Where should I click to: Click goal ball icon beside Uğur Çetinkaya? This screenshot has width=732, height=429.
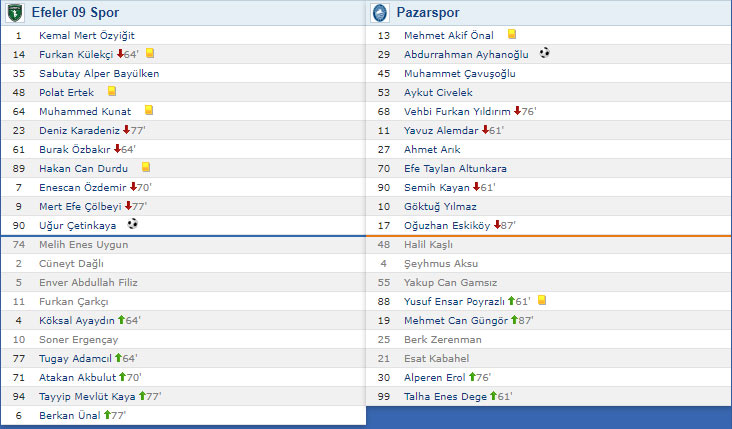pyautogui.click(x=132, y=224)
